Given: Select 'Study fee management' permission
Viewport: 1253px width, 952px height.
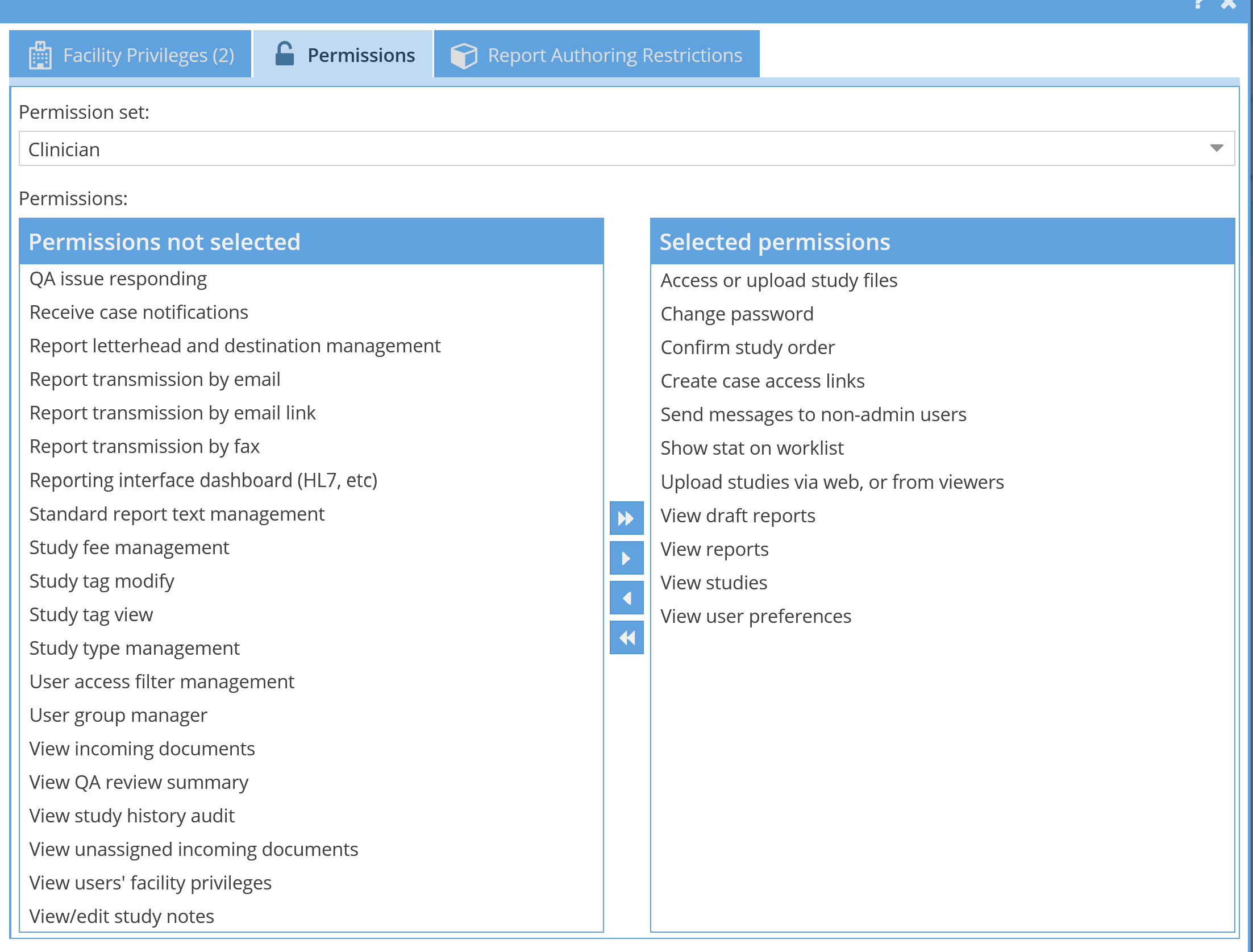Looking at the screenshot, I should 311,547.
